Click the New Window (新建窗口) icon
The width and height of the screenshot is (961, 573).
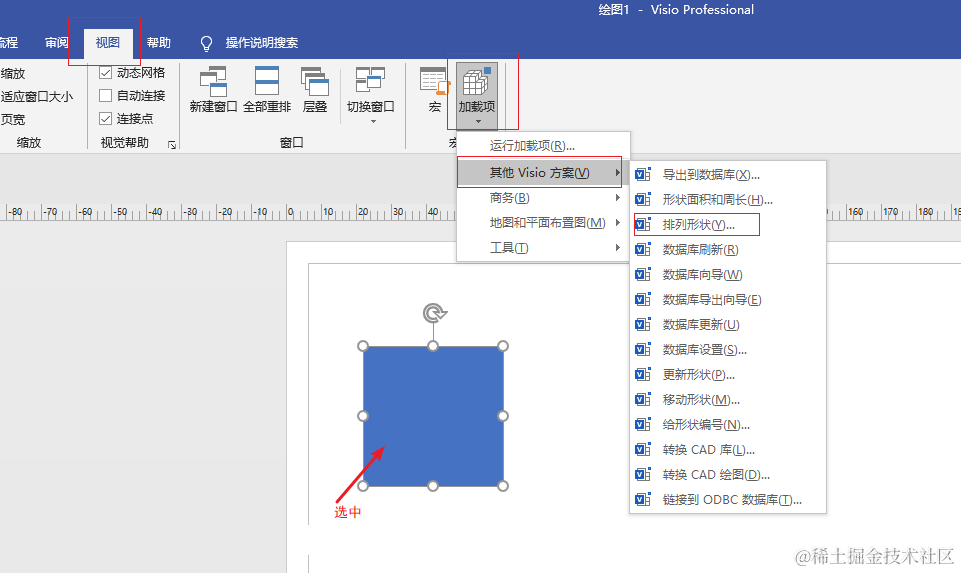[x=213, y=82]
